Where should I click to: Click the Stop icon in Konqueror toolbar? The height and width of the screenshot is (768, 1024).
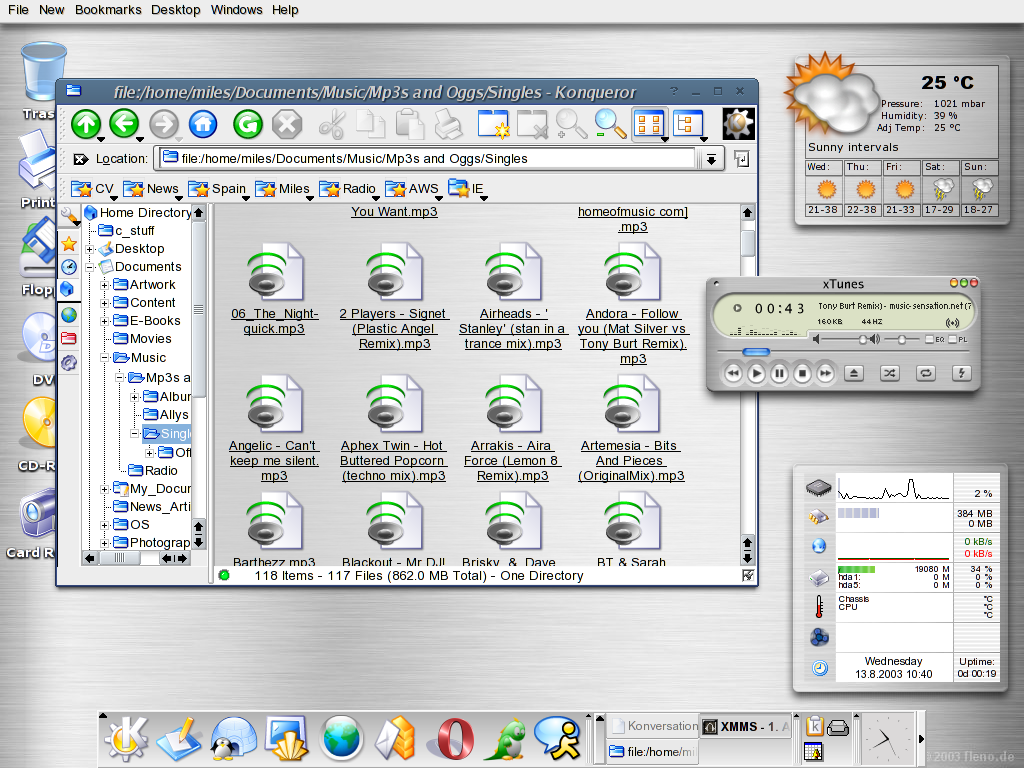[x=287, y=123]
